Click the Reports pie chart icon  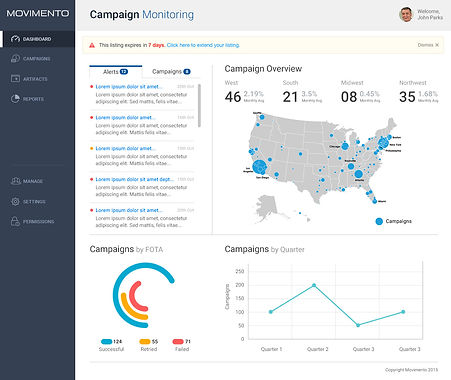[x=15, y=99]
